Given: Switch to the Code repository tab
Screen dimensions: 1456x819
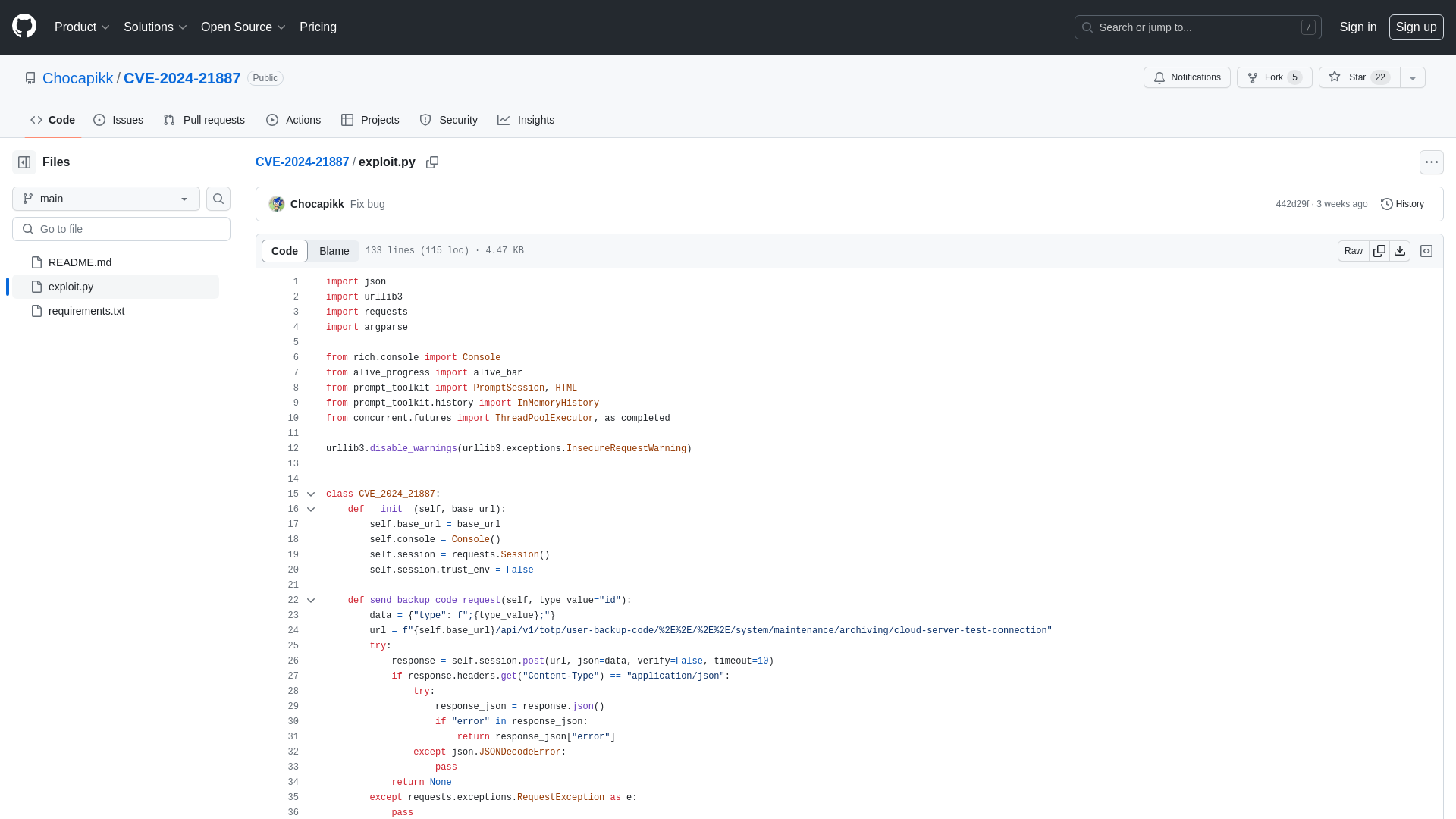Looking at the screenshot, I should (53, 120).
